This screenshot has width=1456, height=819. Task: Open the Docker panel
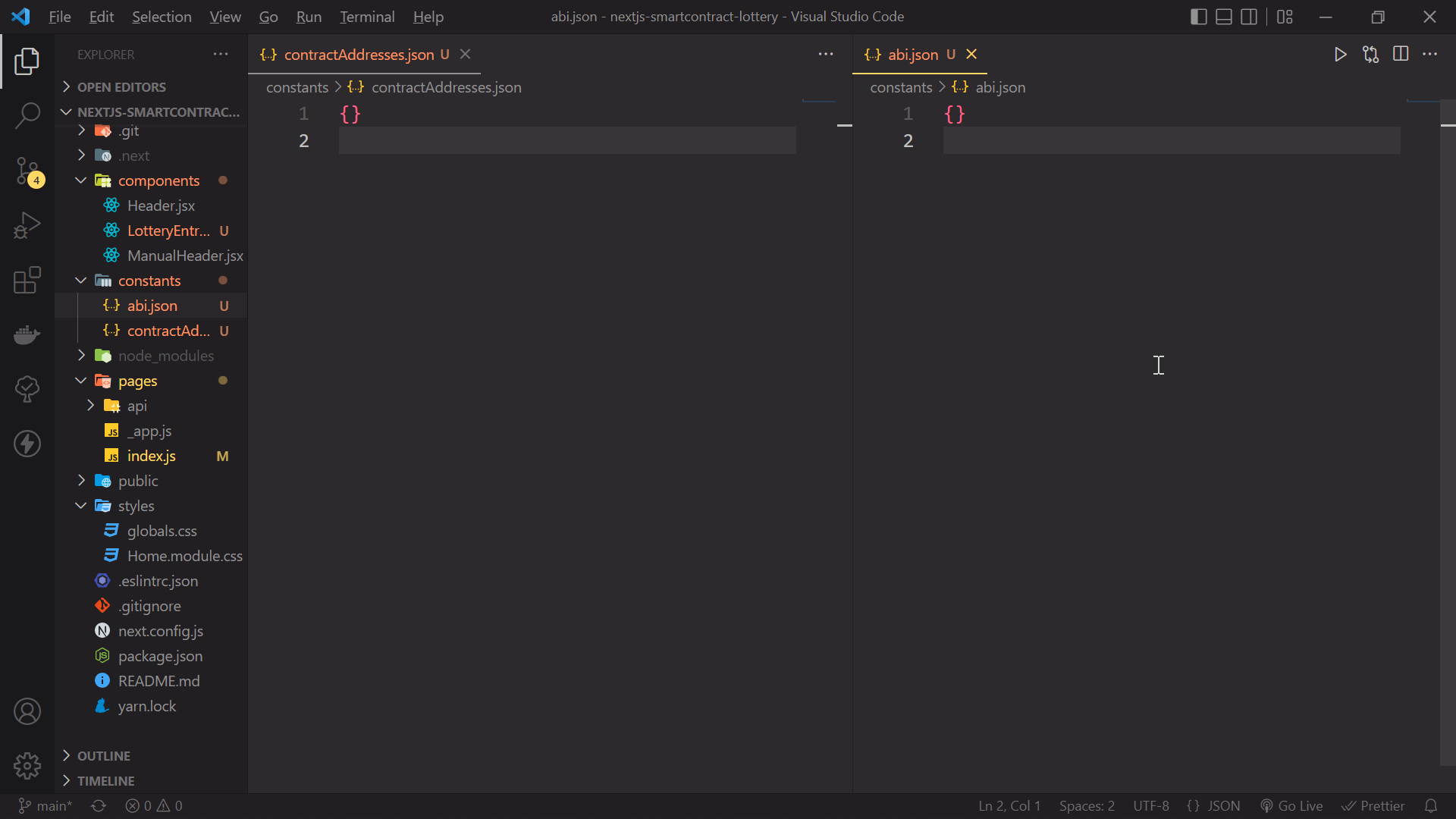click(x=27, y=334)
